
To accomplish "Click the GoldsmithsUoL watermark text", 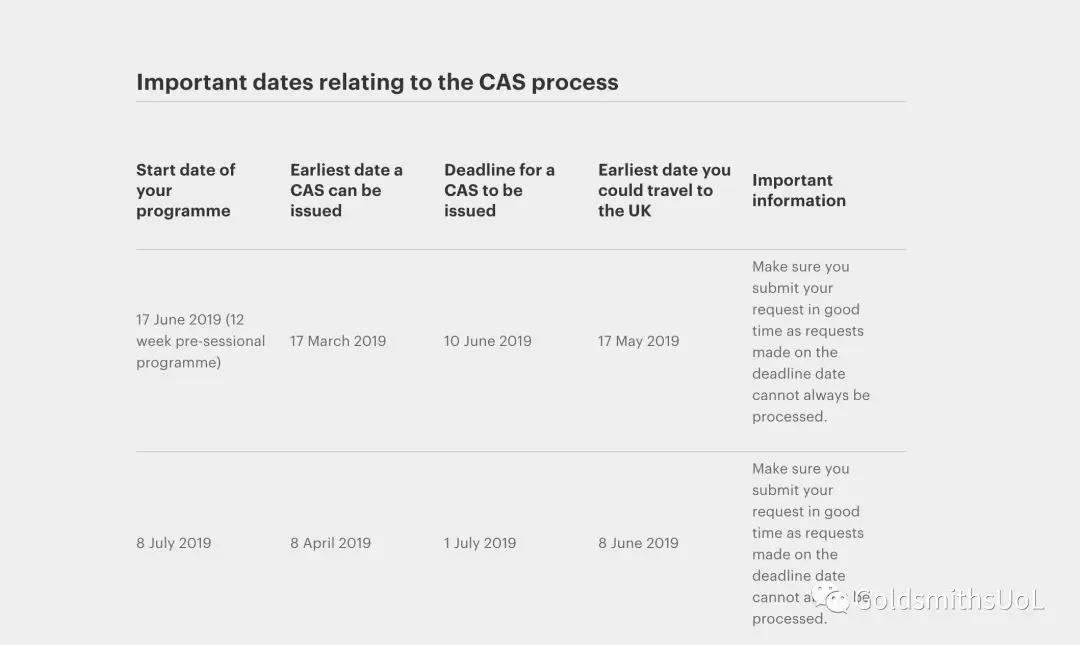I will click(x=951, y=600).
